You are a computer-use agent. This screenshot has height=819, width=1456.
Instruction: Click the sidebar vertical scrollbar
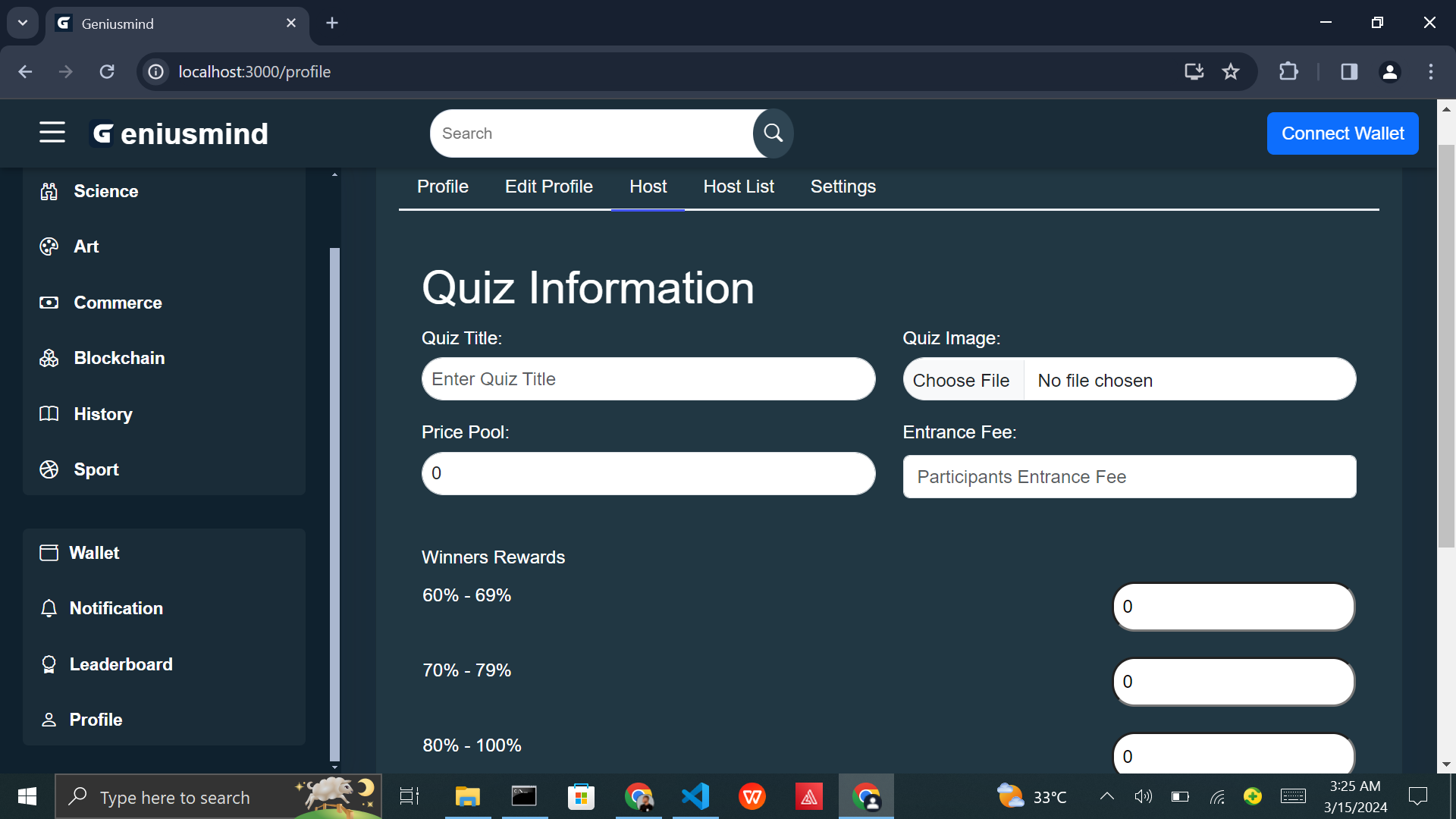click(x=334, y=500)
